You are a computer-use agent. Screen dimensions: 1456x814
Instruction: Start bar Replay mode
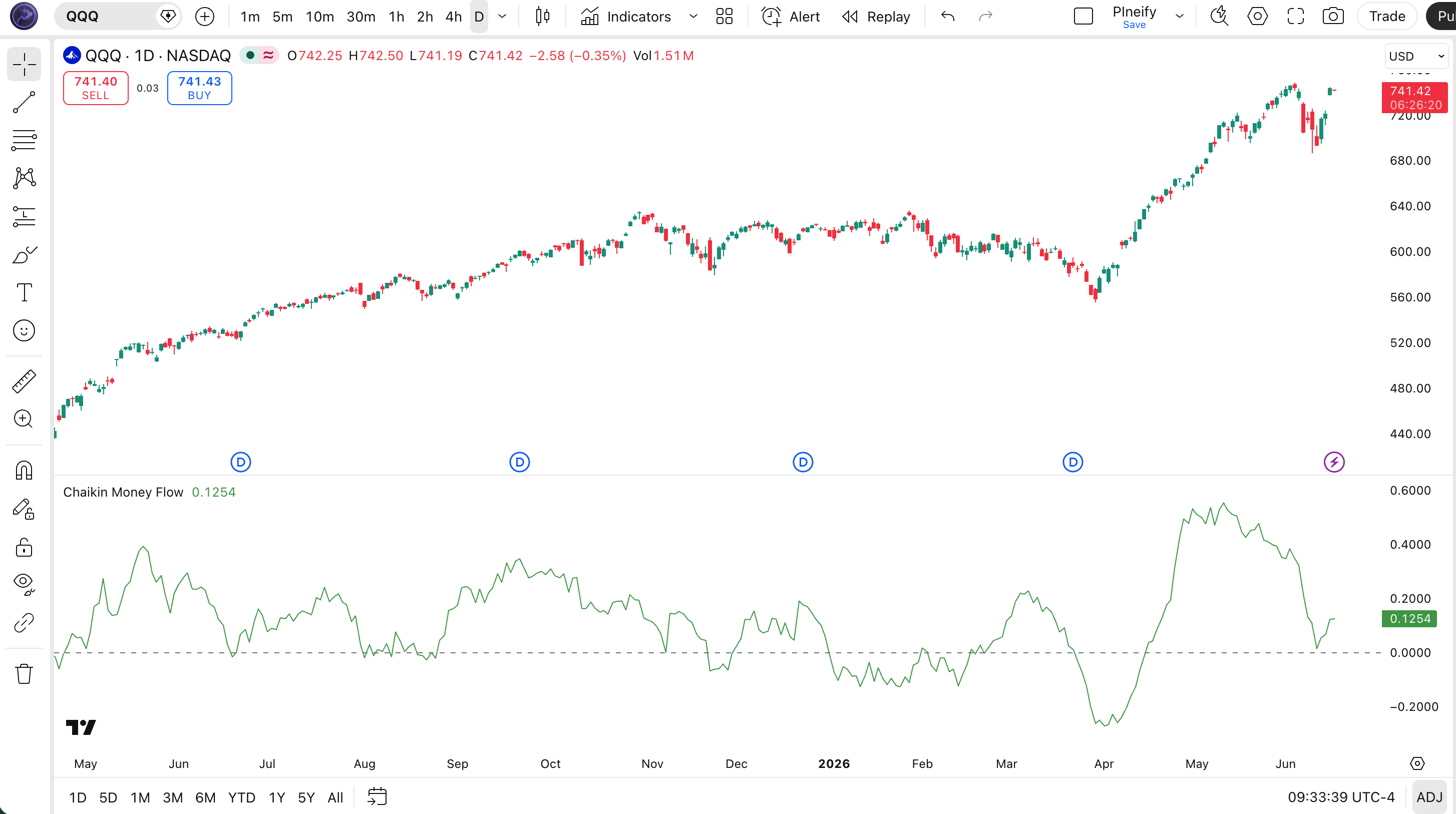876,17
